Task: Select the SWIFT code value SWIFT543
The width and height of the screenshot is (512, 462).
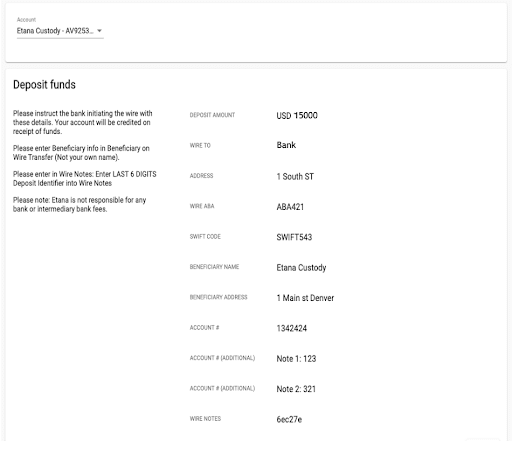Action: [x=294, y=237]
